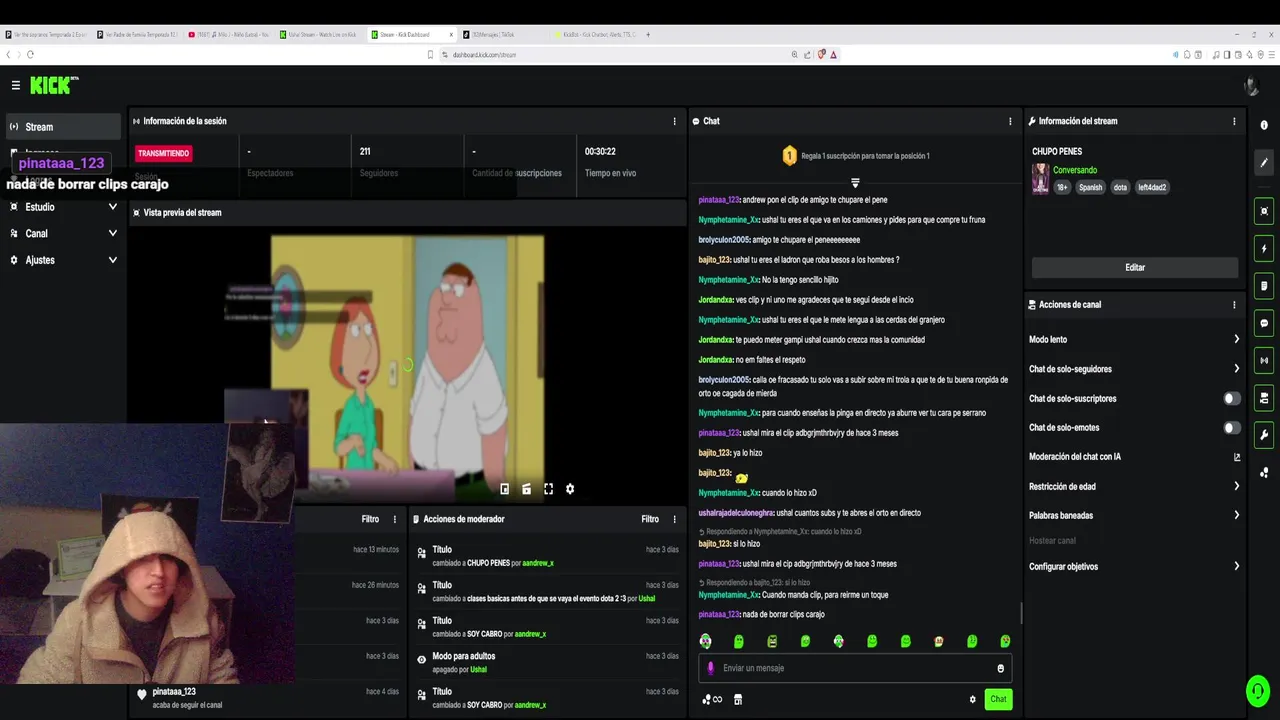Screen dimensions: 1280x720
Task: Focus the Enviar un mensaje input field
Action: 855,668
